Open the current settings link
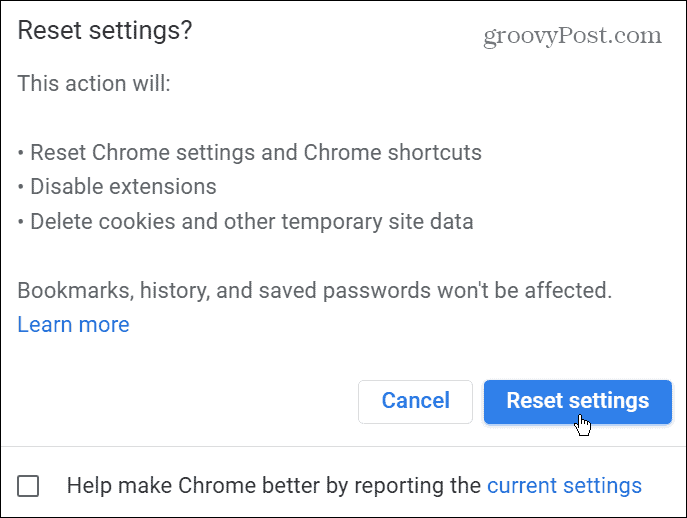The height and width of the screenshot is (518, 687). tap(564, 486)
